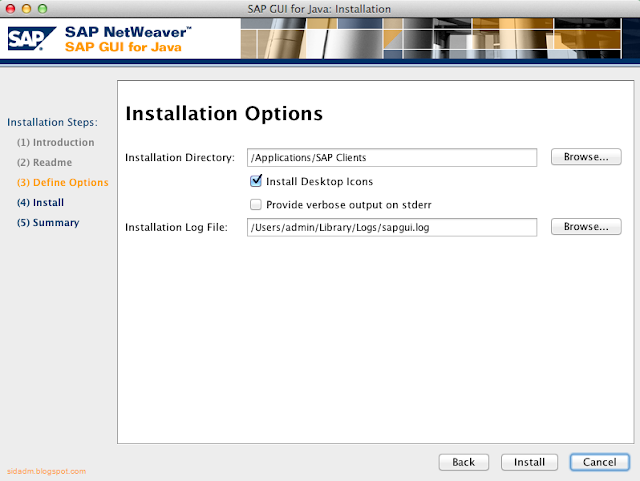
Task: Minimize the window with yellow button
Action: click(27, 9)
